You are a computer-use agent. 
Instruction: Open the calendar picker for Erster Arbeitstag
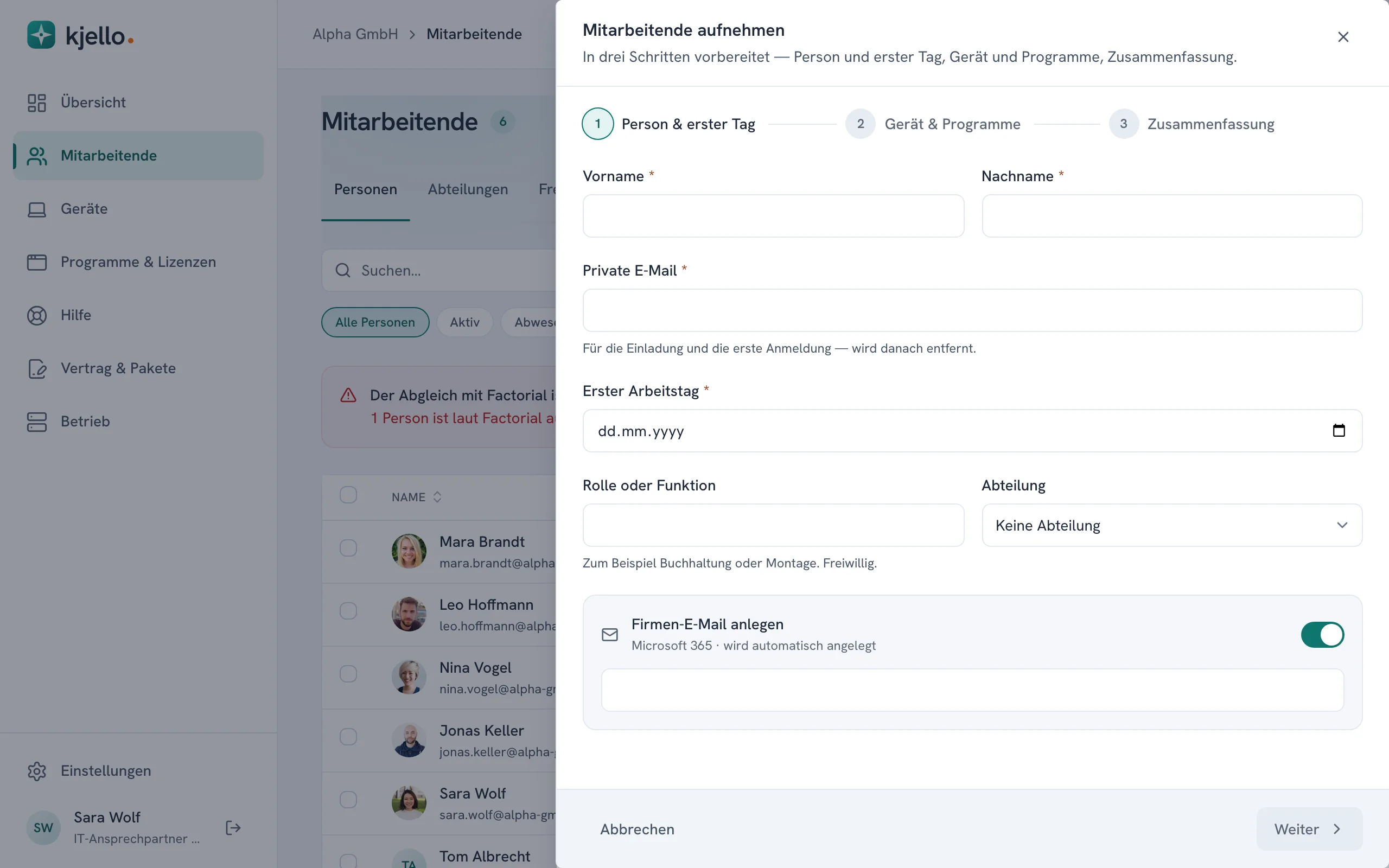1339,431
